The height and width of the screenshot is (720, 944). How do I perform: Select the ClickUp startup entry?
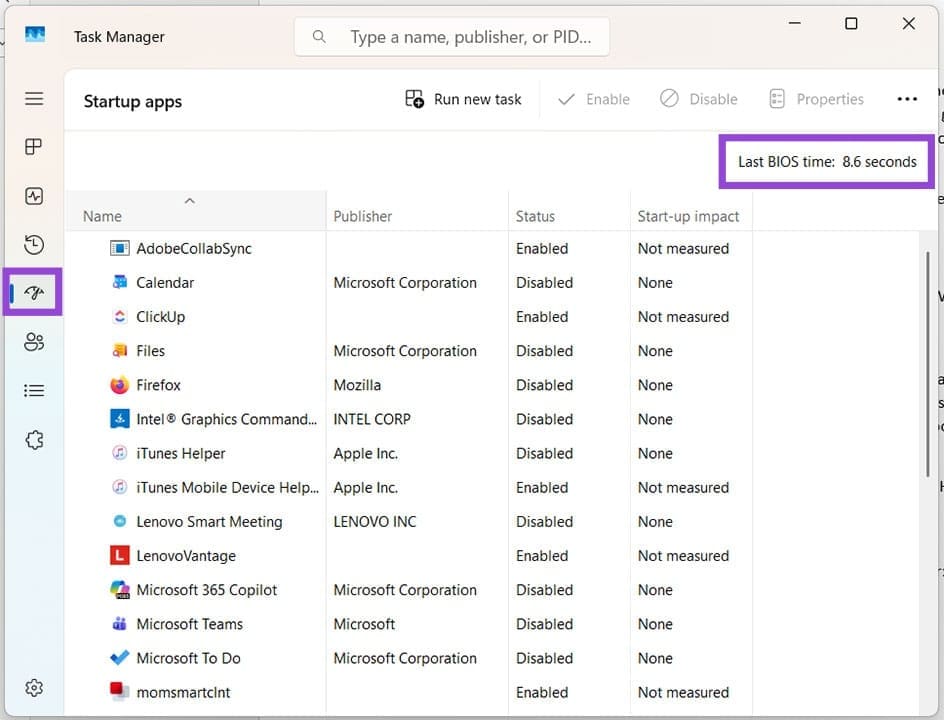(x=160, y=317)
